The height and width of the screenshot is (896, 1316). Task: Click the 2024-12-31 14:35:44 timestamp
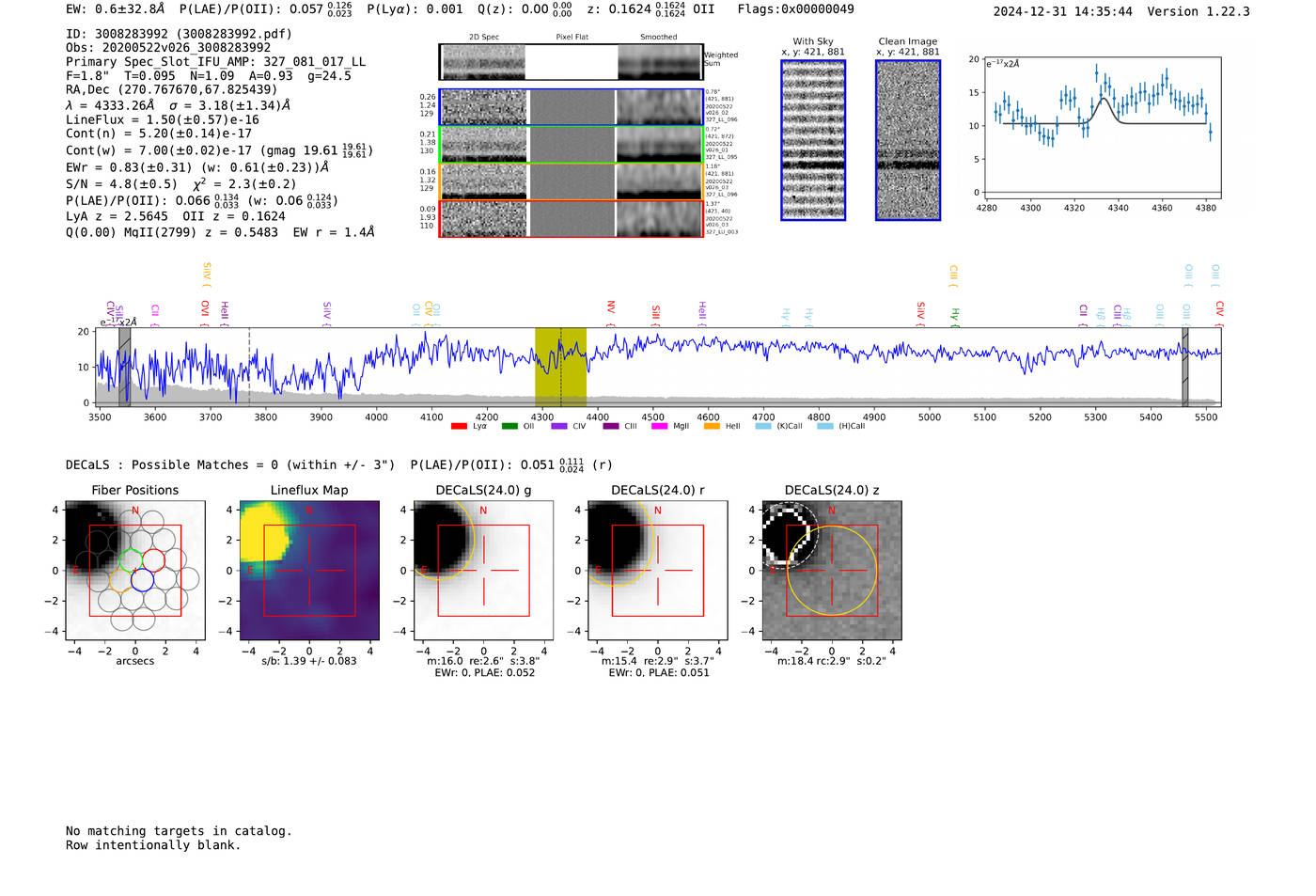pos(1063,11)
